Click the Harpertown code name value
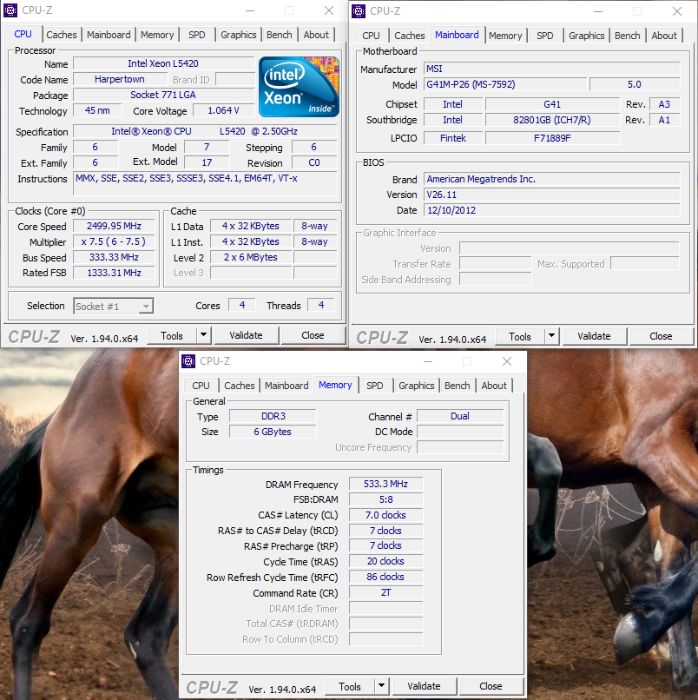 pos(120,79)
